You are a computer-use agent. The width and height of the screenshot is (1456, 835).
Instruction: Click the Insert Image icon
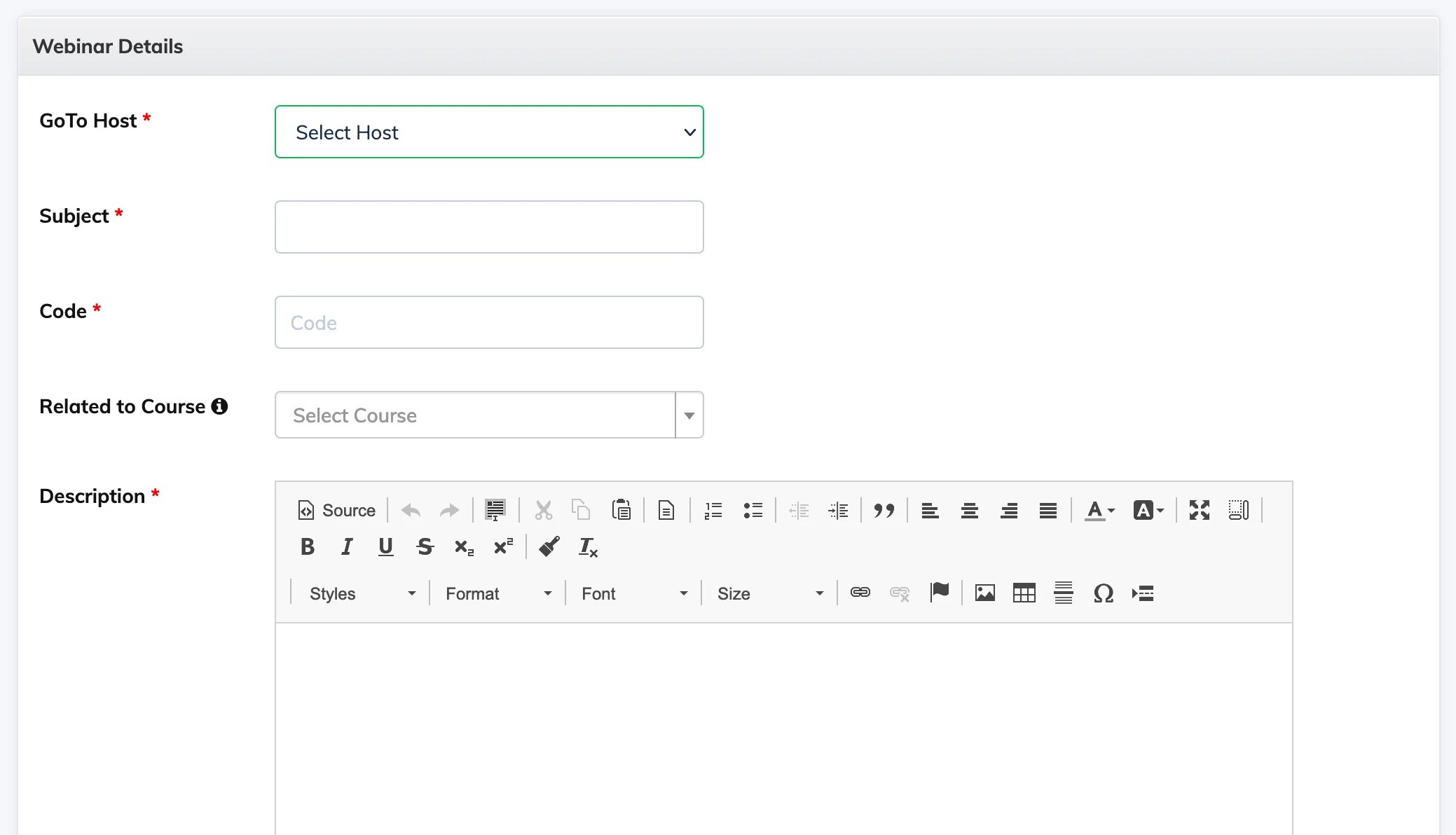(x=985, y=594)
